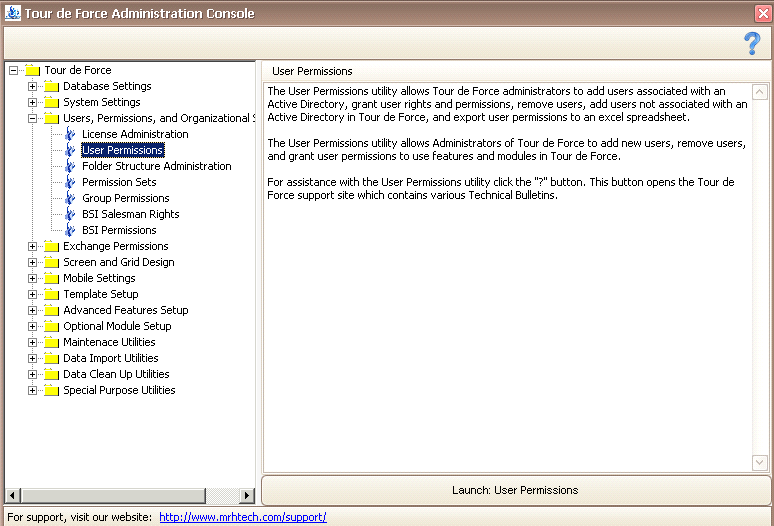Click the tree's left scroll arrow
The width and height of the screenshot is (774, 526).
pyautogui.click(x=13, y=495)
